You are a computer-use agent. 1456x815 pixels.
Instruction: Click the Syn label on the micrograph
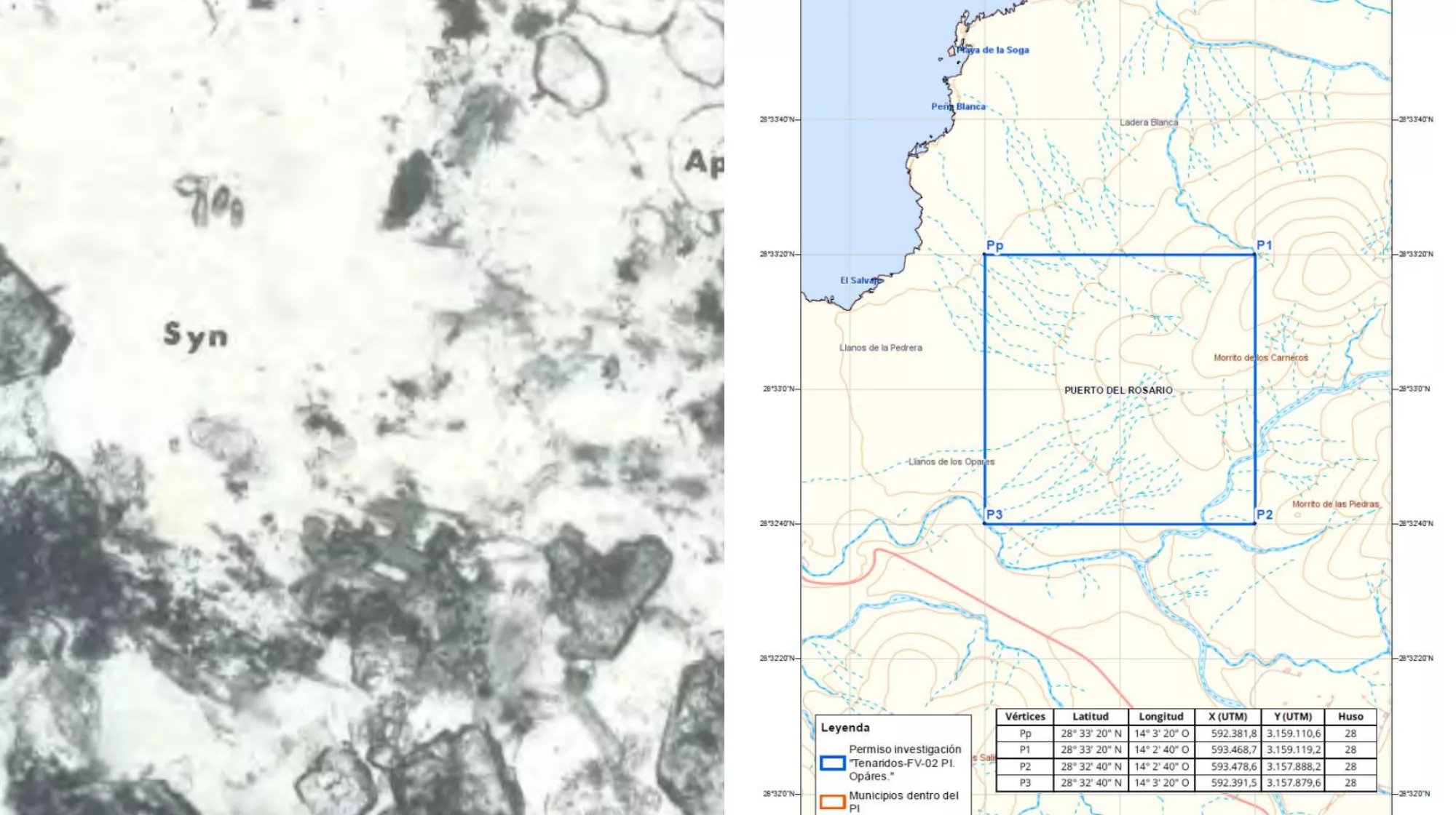[195, 335]
